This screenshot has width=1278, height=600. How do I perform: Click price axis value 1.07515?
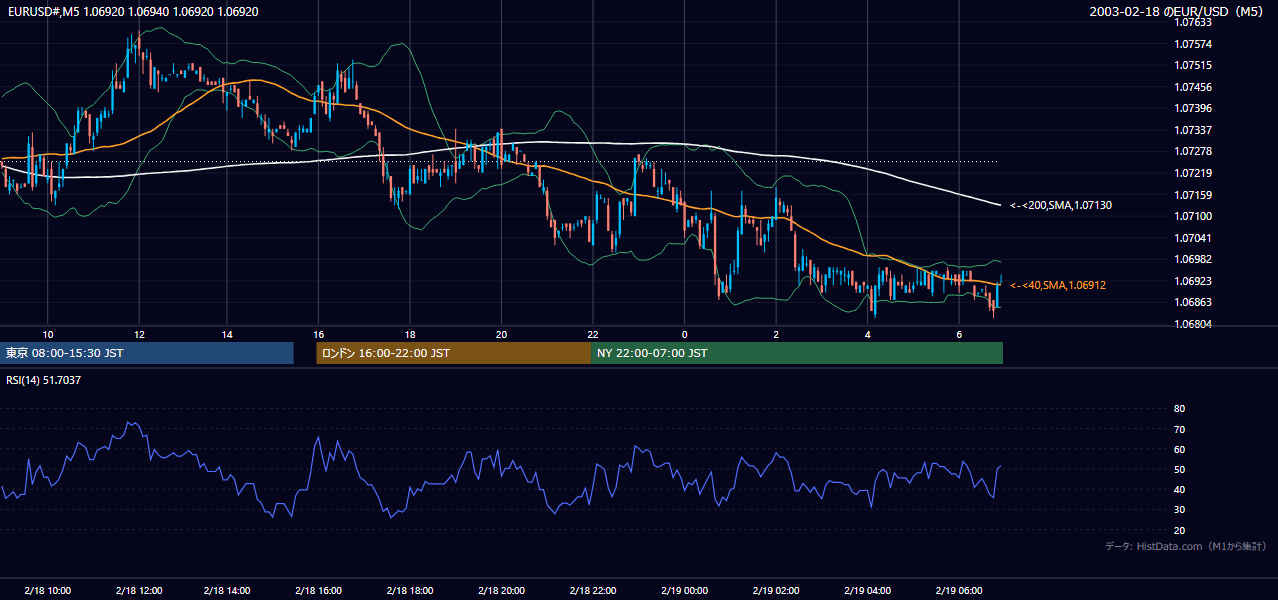(1192, 65)
